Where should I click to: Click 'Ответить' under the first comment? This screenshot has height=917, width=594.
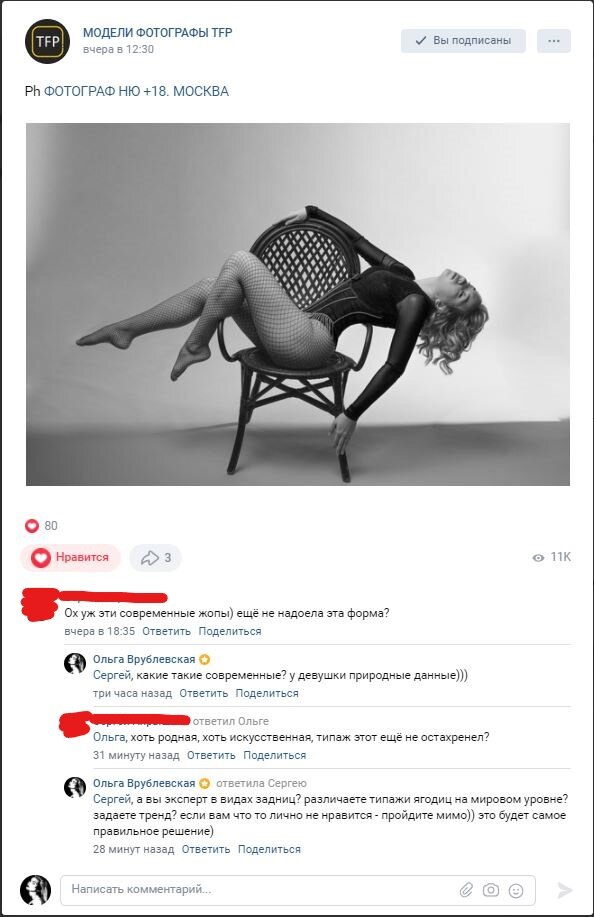coord(166,631)
